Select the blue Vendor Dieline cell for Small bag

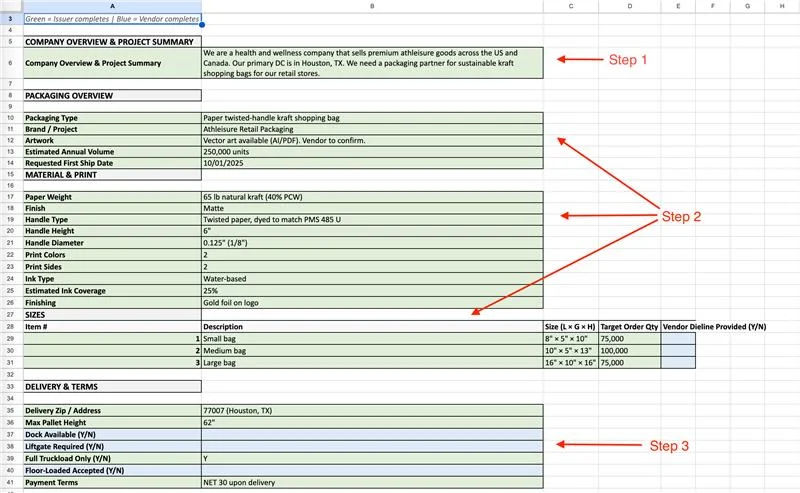678,340
